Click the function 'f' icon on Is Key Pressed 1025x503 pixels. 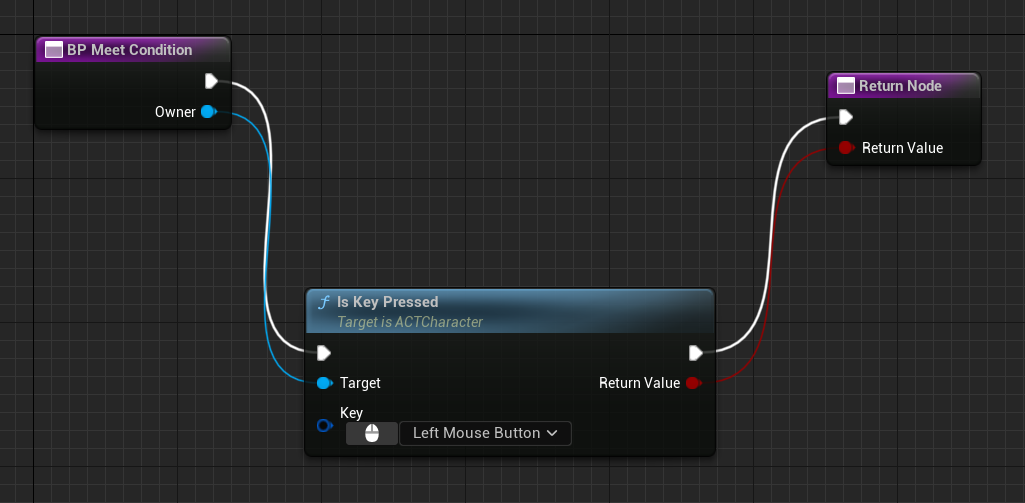(x=323, y=302)
